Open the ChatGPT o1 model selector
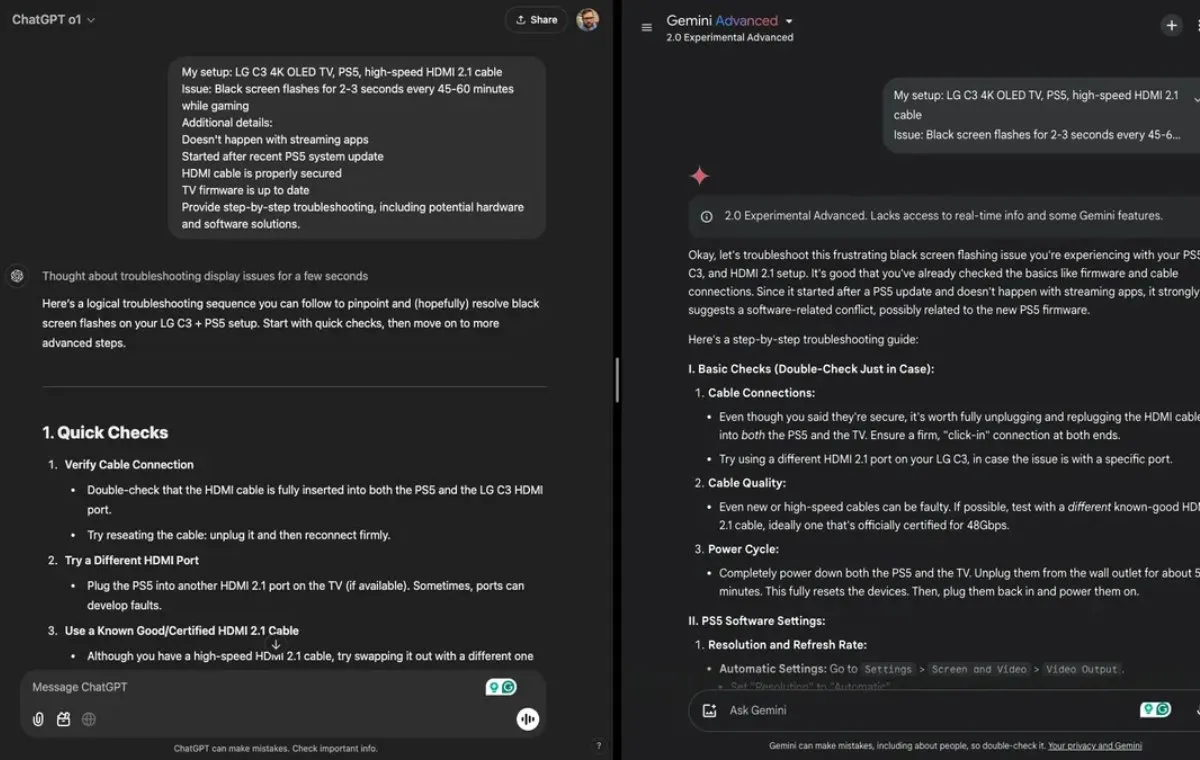Image resolution: width=1200 pixels, height=760 pixels. coord(54,19)
